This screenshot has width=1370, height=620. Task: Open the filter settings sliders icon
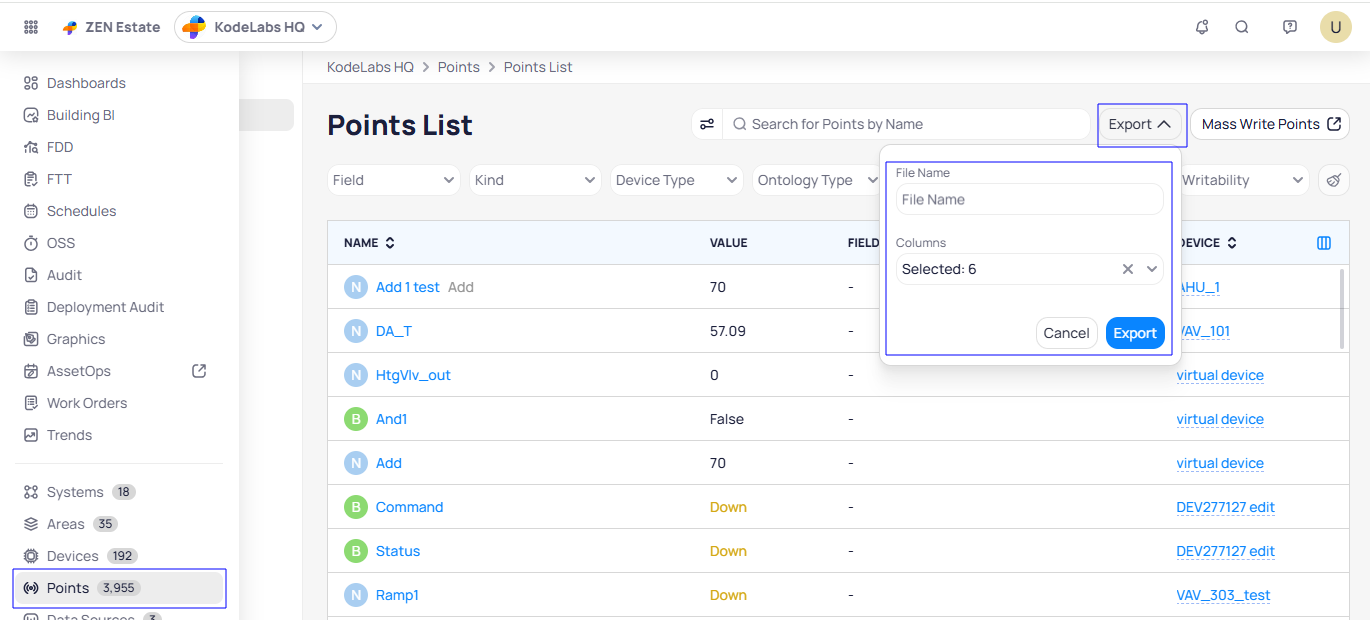(x=707, y=124)
